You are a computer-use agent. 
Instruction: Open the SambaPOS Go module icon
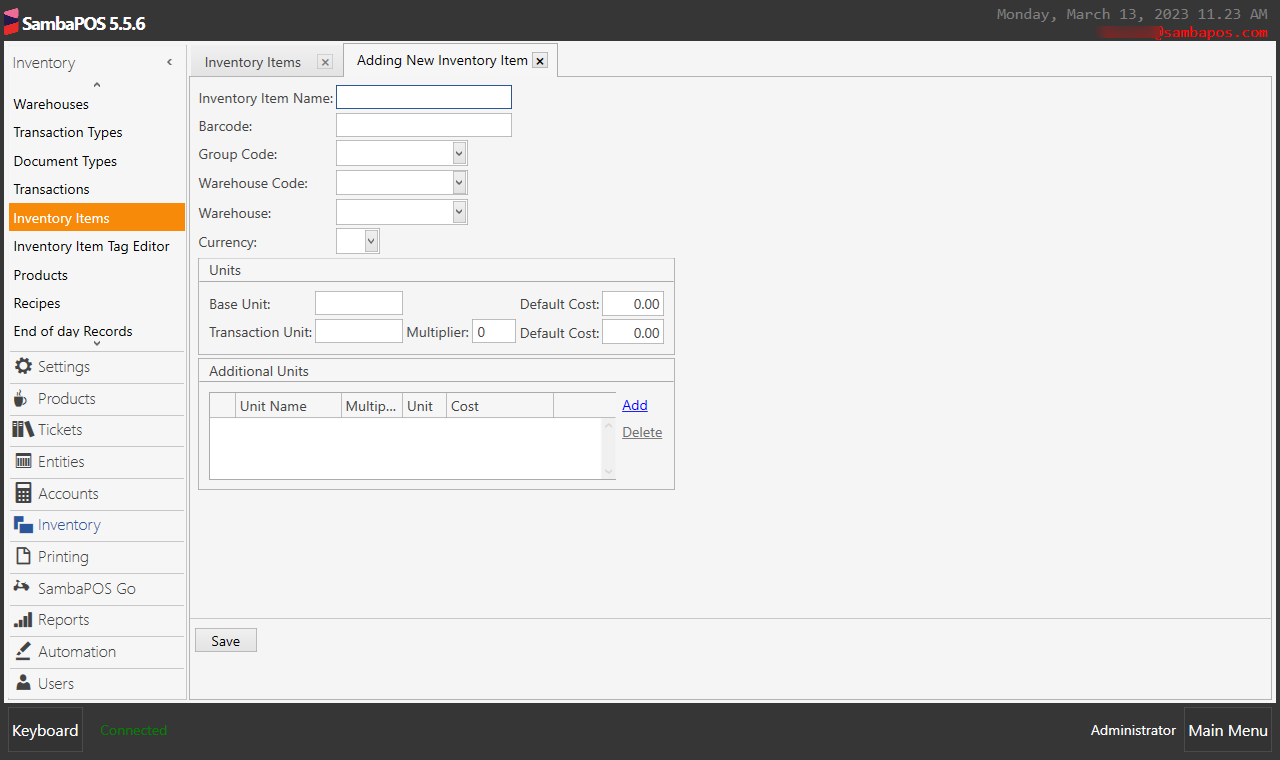point(22,588)
